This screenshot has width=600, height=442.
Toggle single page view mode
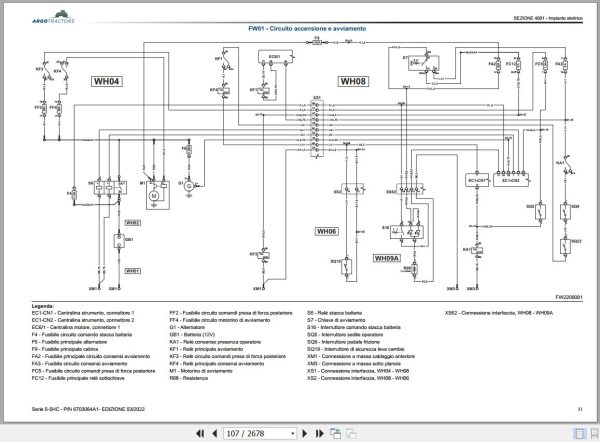pyautogui.click(x=580, y=434)
